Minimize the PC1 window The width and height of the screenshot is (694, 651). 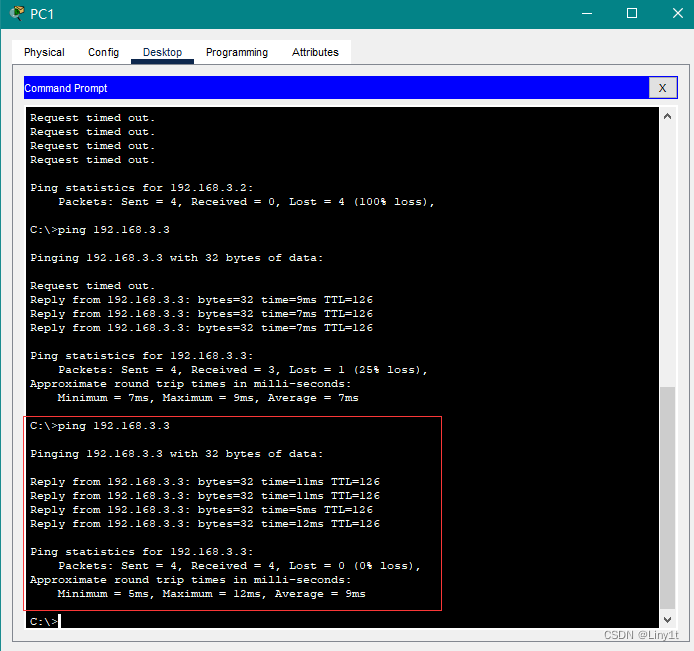pos(587,14)
